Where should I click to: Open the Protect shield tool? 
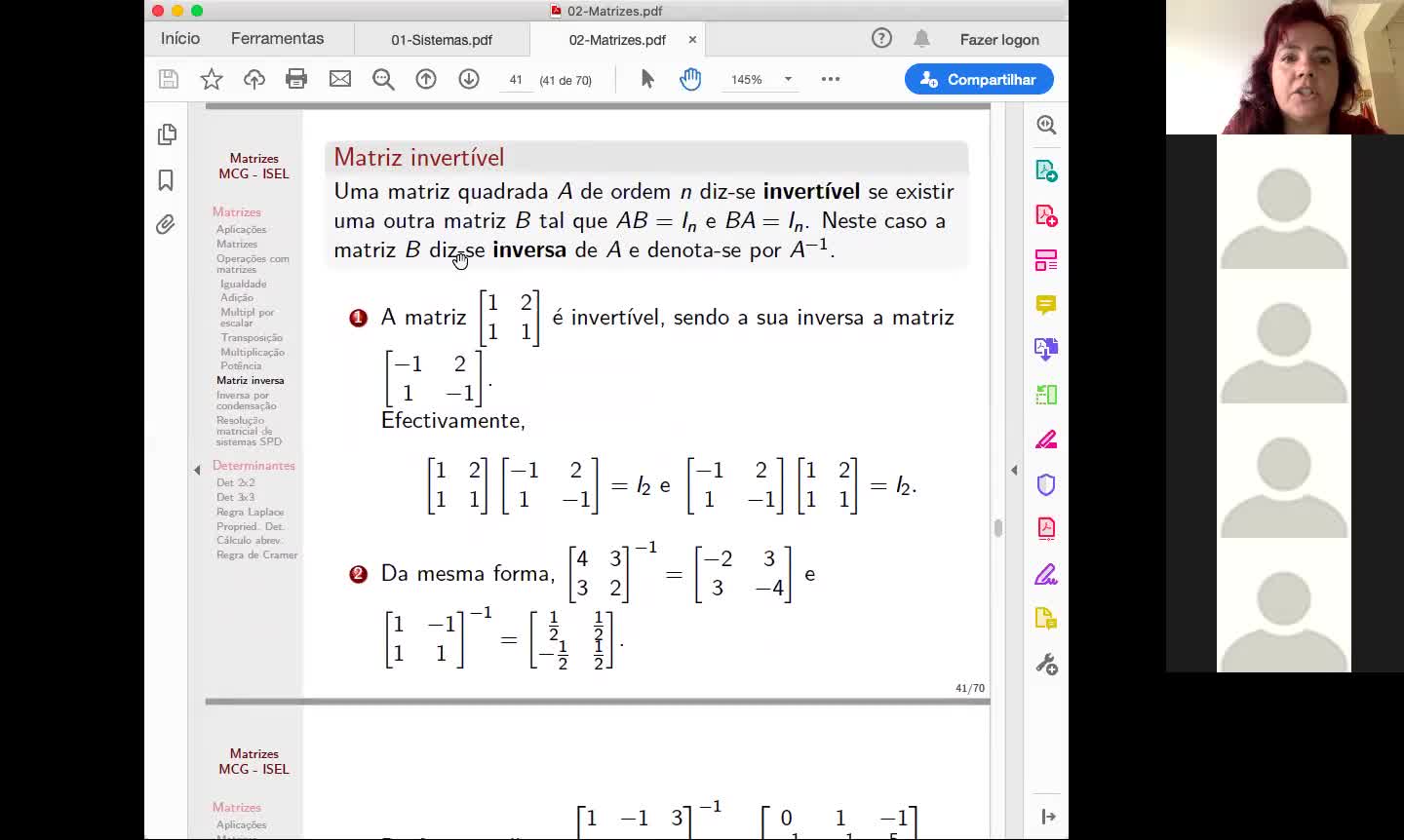(x=1046, y=484)
